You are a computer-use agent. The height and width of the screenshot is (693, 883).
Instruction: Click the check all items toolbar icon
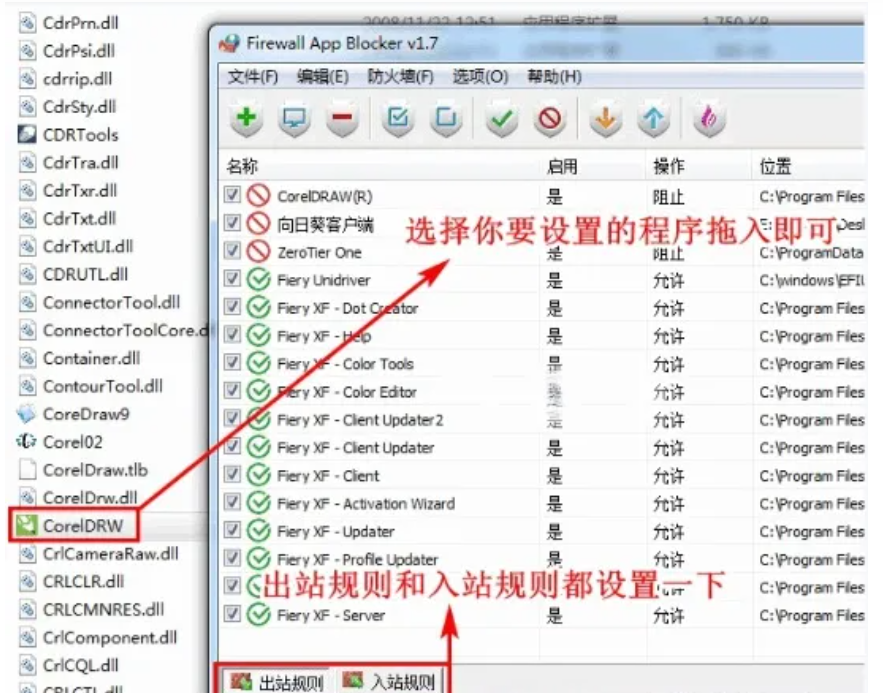[398, 119]
